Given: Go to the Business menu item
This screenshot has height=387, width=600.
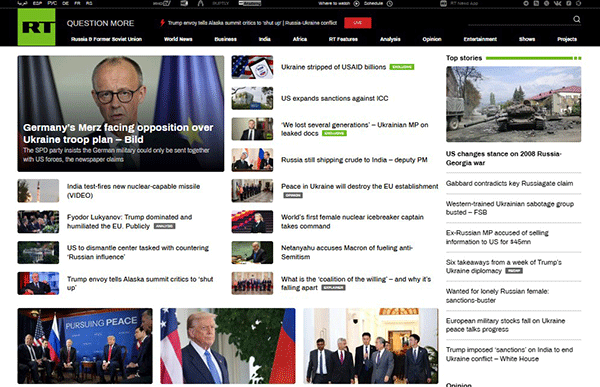Looking at the screenshot, I should (225, 39).
